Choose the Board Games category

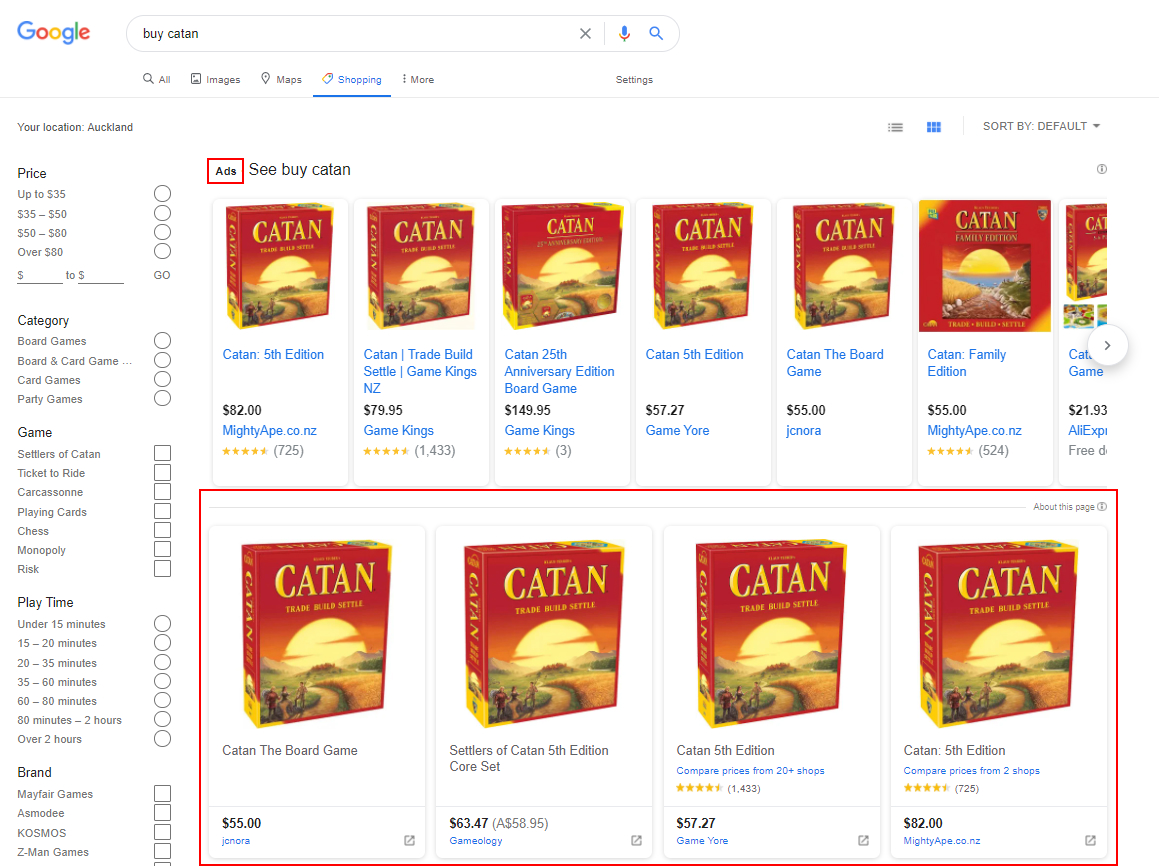(x=163, y=341)
